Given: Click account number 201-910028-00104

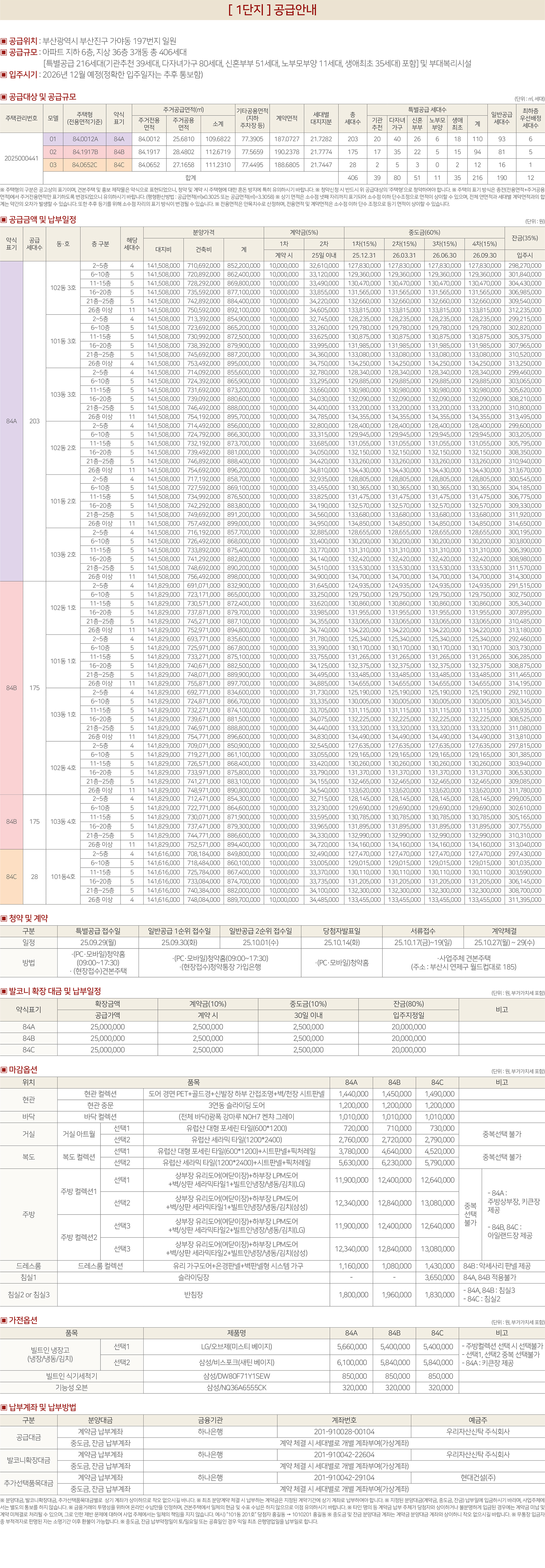Looking at the screenshot, I should pos(344,1432).
